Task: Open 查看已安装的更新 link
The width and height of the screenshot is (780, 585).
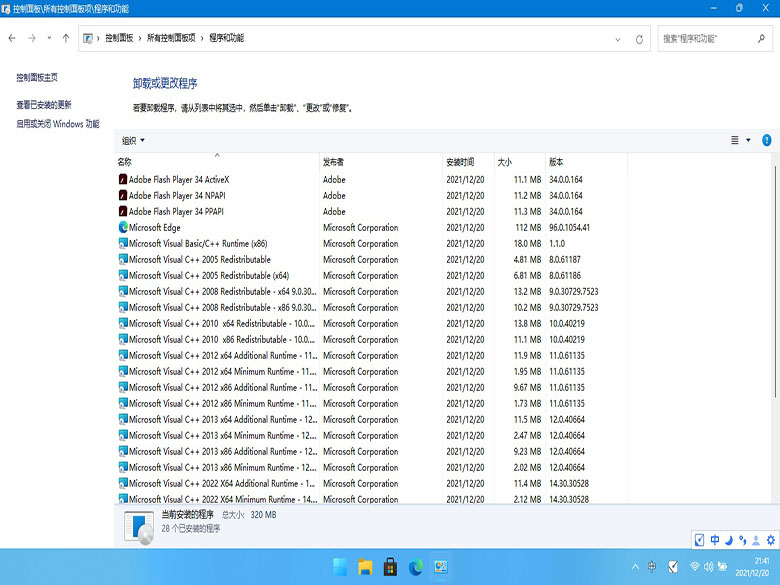Action: click(44, 105)
